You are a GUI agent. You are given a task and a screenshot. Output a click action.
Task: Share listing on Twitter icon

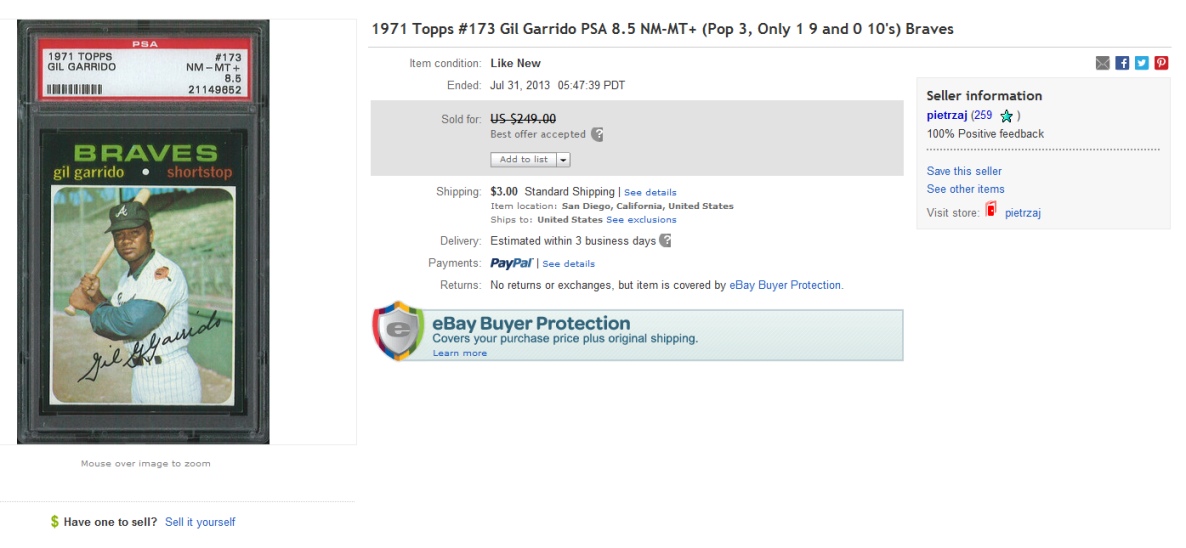1141,63
